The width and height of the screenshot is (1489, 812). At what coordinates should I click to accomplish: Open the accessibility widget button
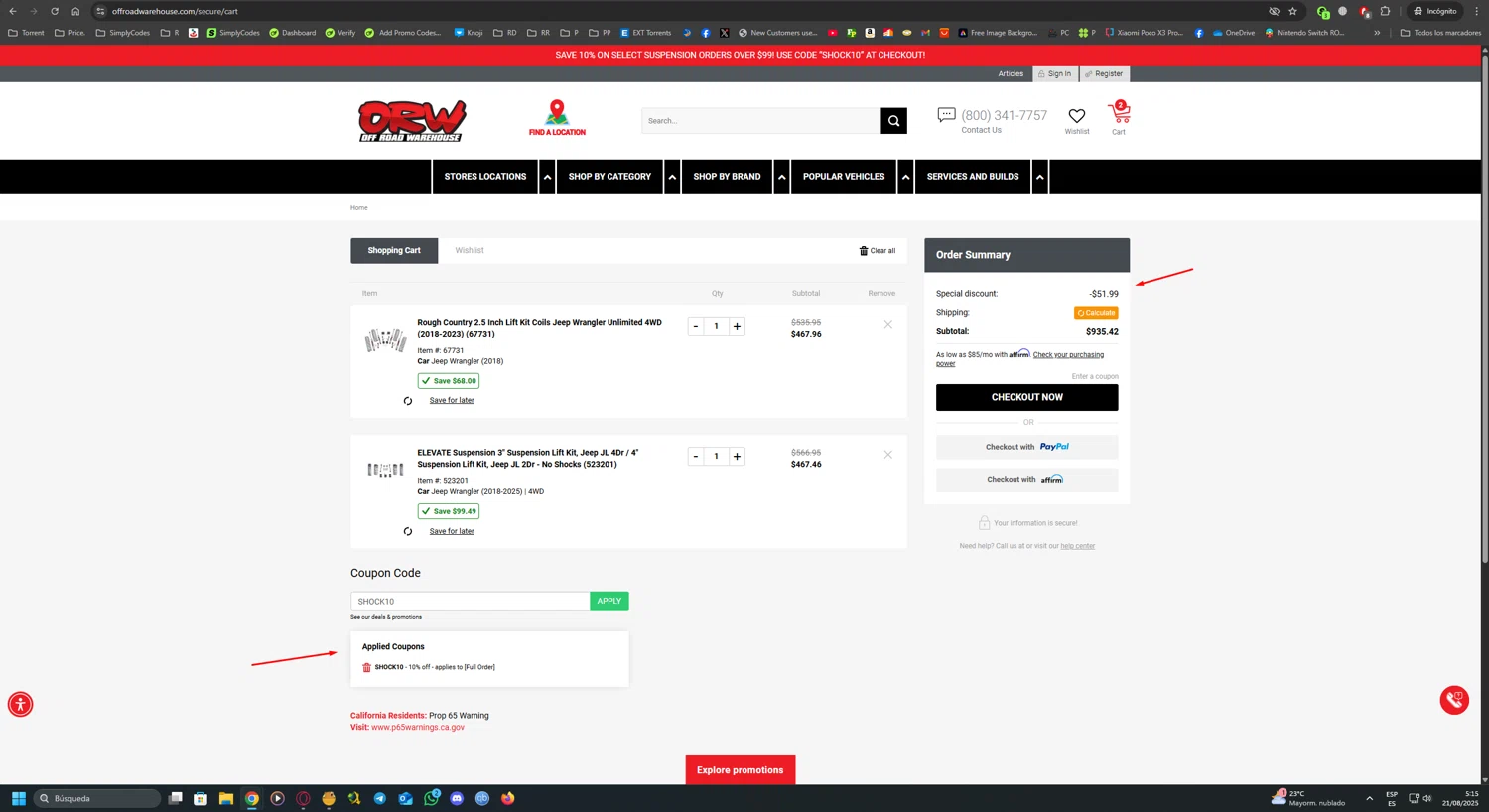(x=20, y=705)
